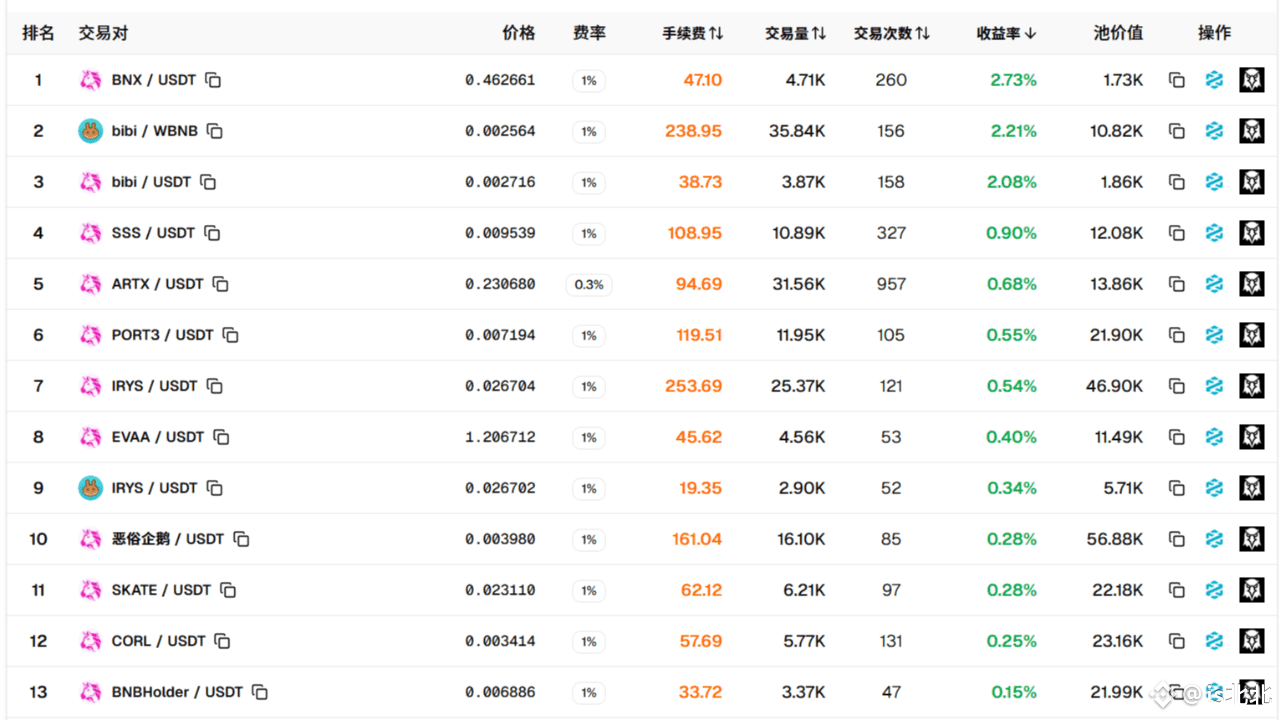Open the BNBHolder / USDT trading pair
The width and height of the screenshot is (1280, 720).
[177, 692]
